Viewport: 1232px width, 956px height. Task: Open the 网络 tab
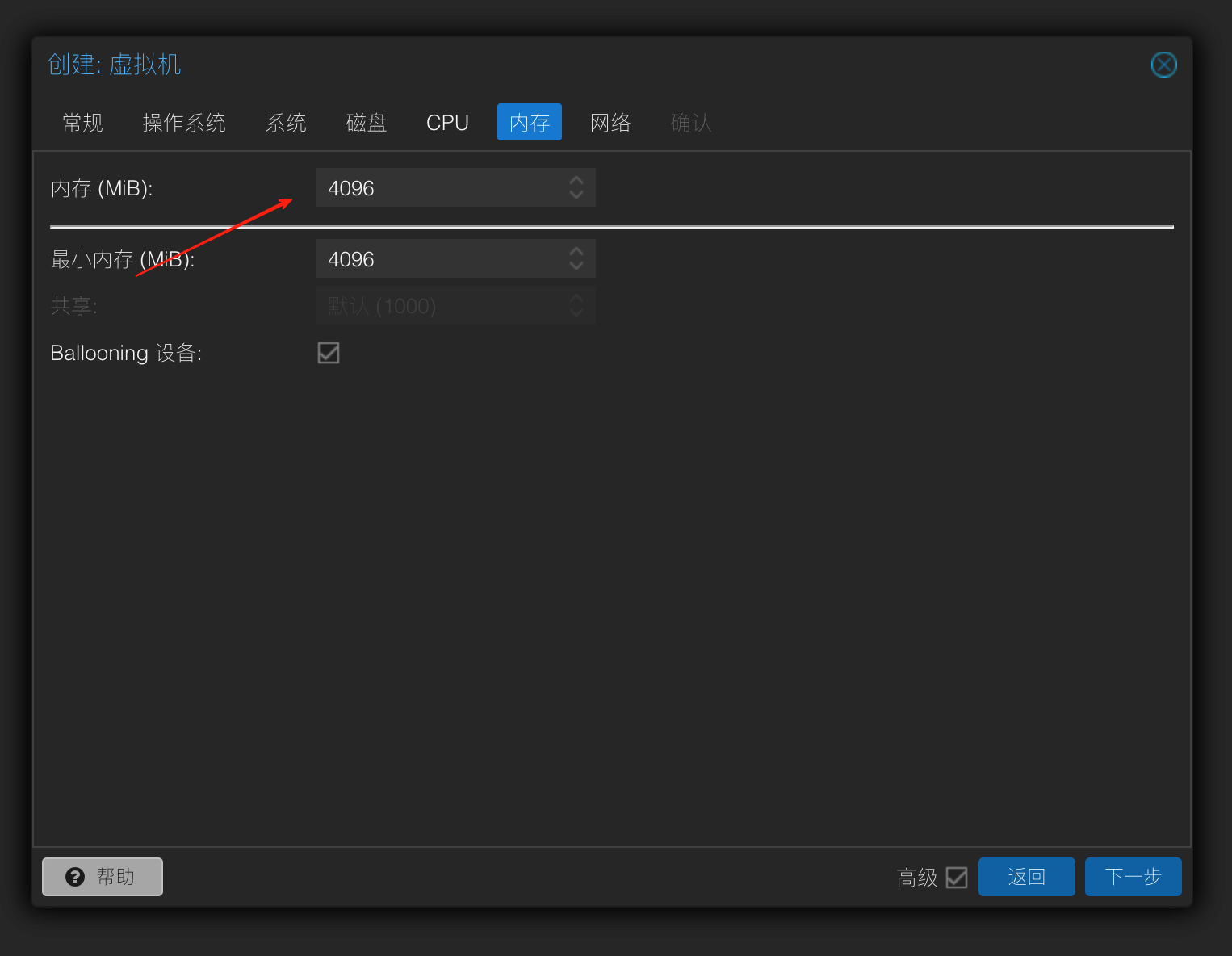point(610,123)
